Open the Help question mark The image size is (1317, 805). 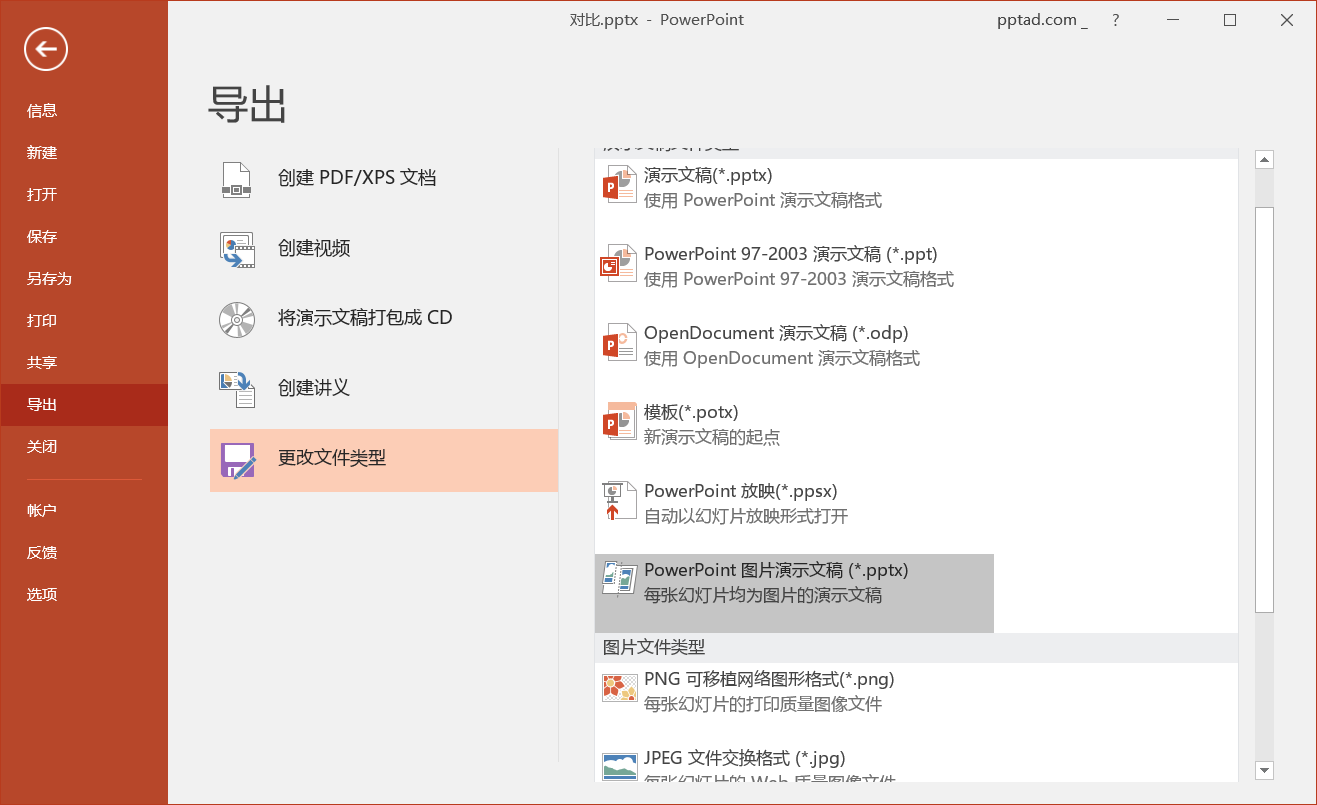click(x=1116, y=20)
